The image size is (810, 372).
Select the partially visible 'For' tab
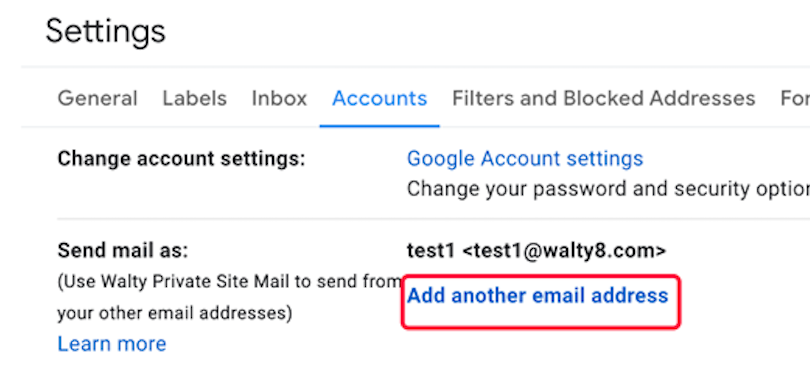(795, 98)
